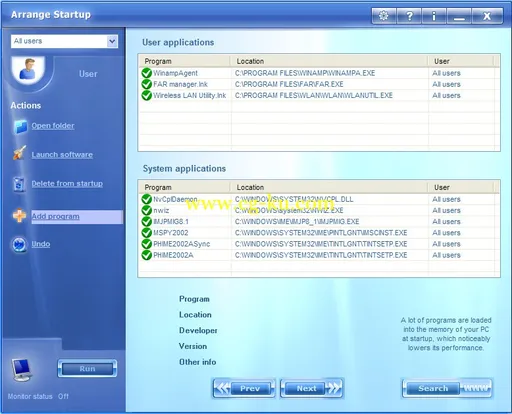The height and width of the screenshot is (414, 512).
Task: Click the trash icon for Delete from startup
Action: tap(19, 184)
